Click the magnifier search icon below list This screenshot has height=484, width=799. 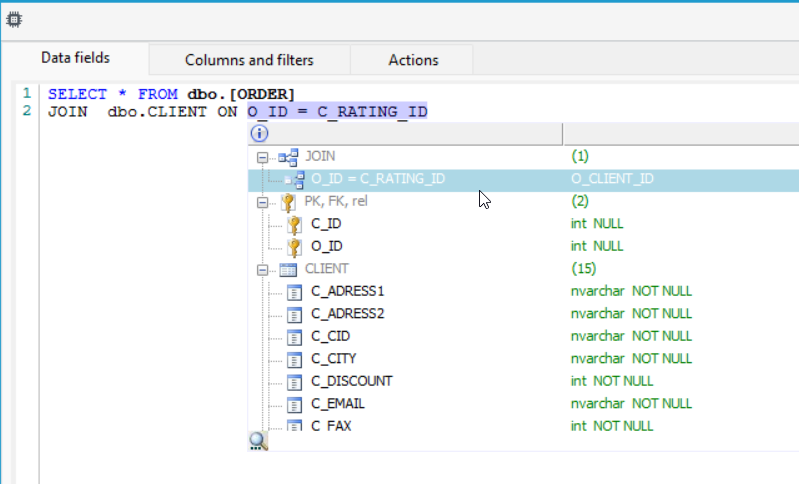(258, 441)
